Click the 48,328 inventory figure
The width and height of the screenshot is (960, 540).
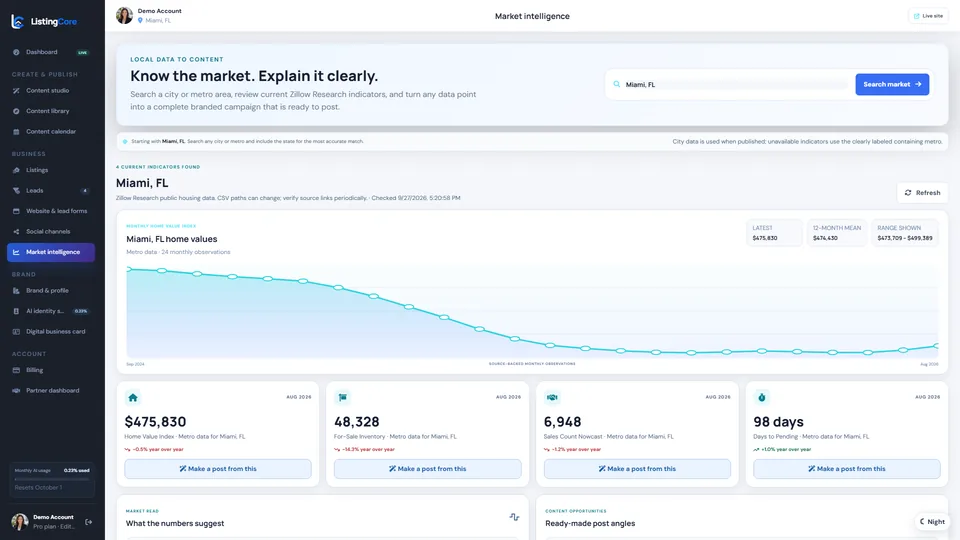357,422
